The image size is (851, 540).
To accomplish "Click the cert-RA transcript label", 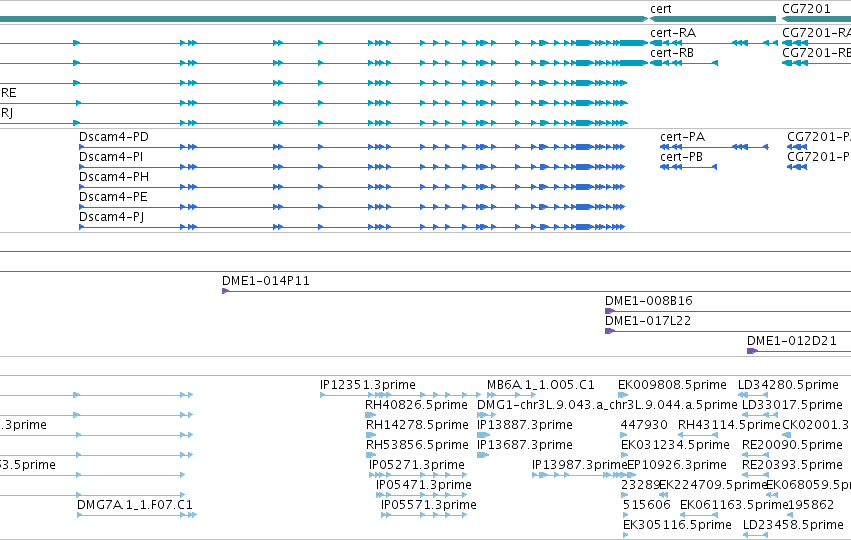I will point(673,33).
